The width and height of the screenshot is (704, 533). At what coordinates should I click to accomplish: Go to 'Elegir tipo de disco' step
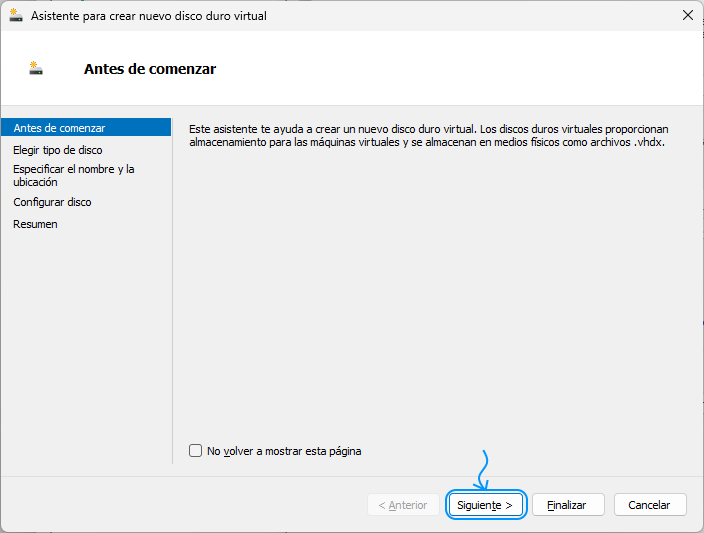click(x=57, y=150)
